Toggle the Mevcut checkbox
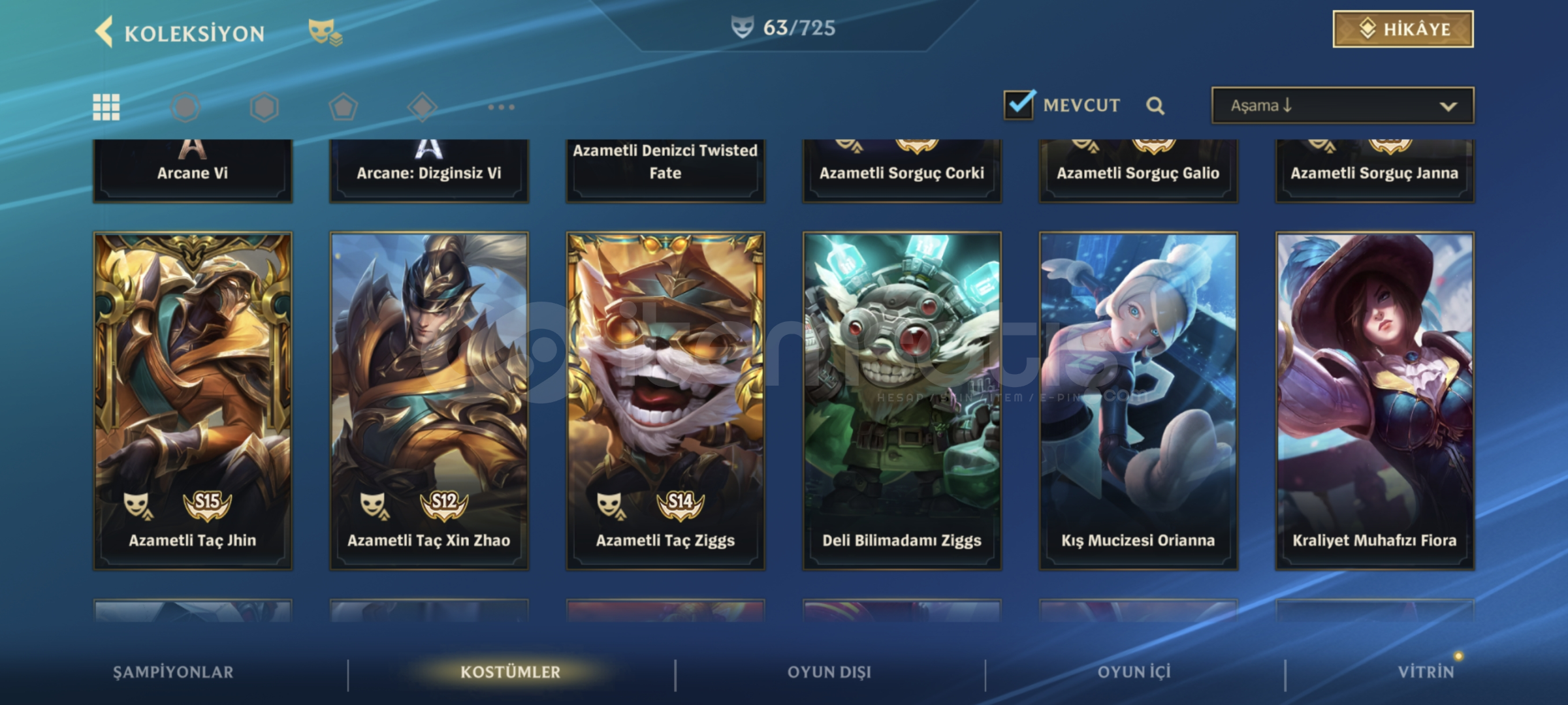The width and height of the screenshot is (1568, 705). point(1019,104)
